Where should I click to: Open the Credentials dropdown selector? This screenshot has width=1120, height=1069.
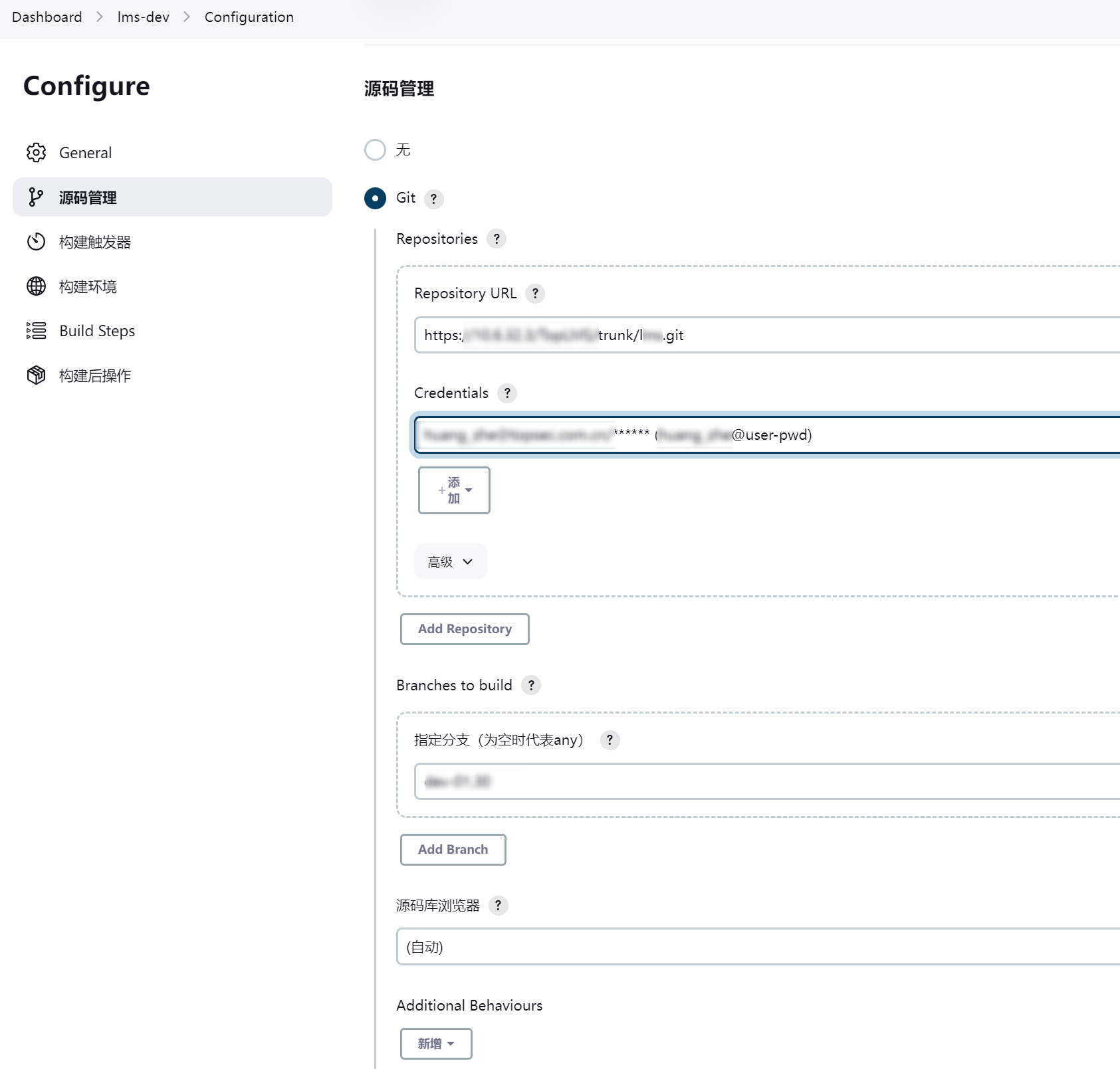coord(764,435)
